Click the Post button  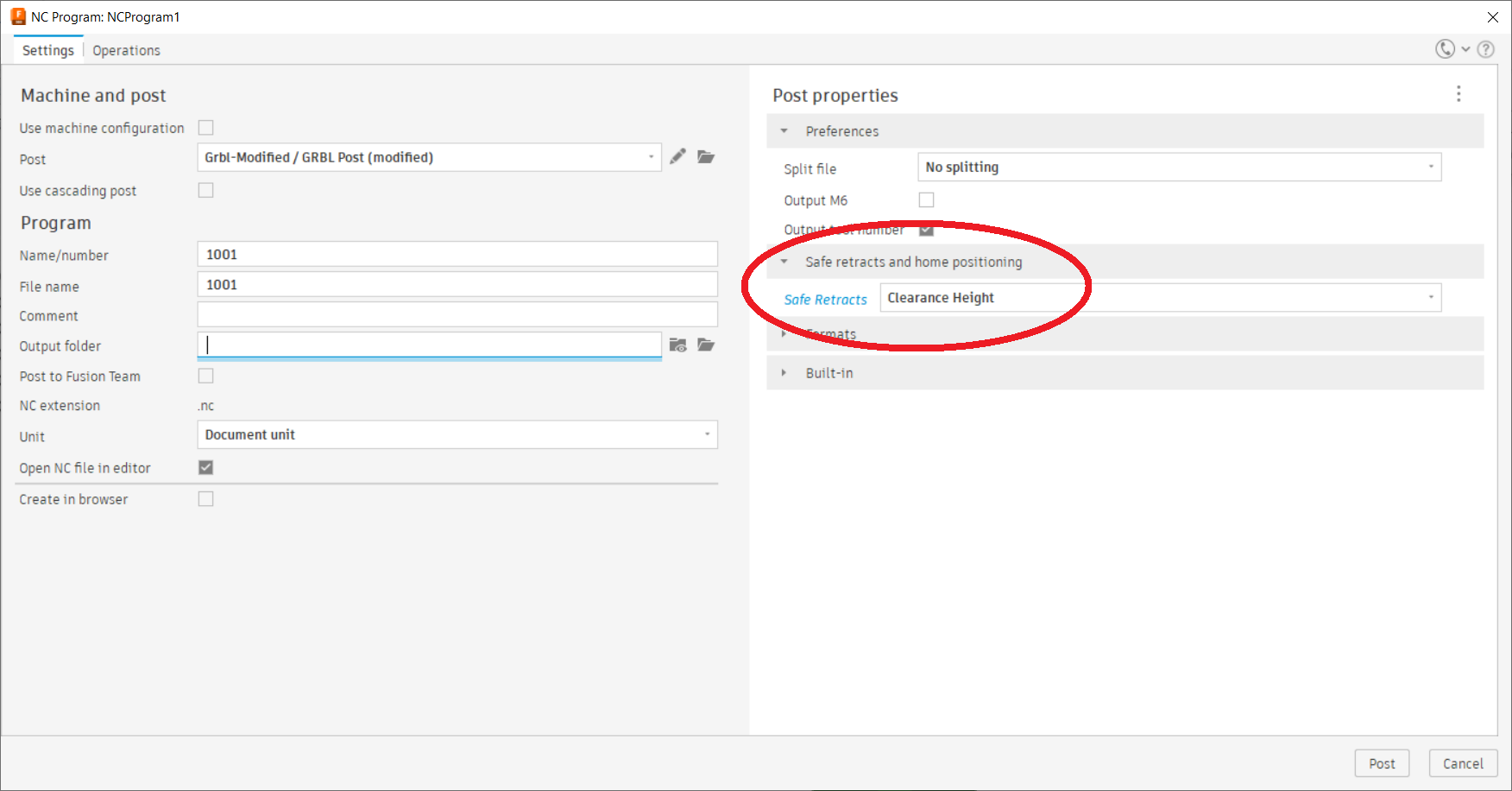pos(1382,763)
